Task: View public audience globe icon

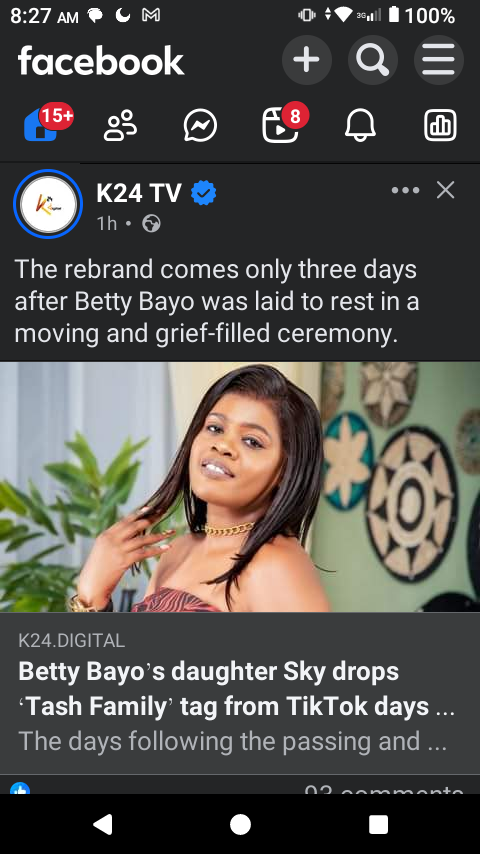Action: coord(151,224)
